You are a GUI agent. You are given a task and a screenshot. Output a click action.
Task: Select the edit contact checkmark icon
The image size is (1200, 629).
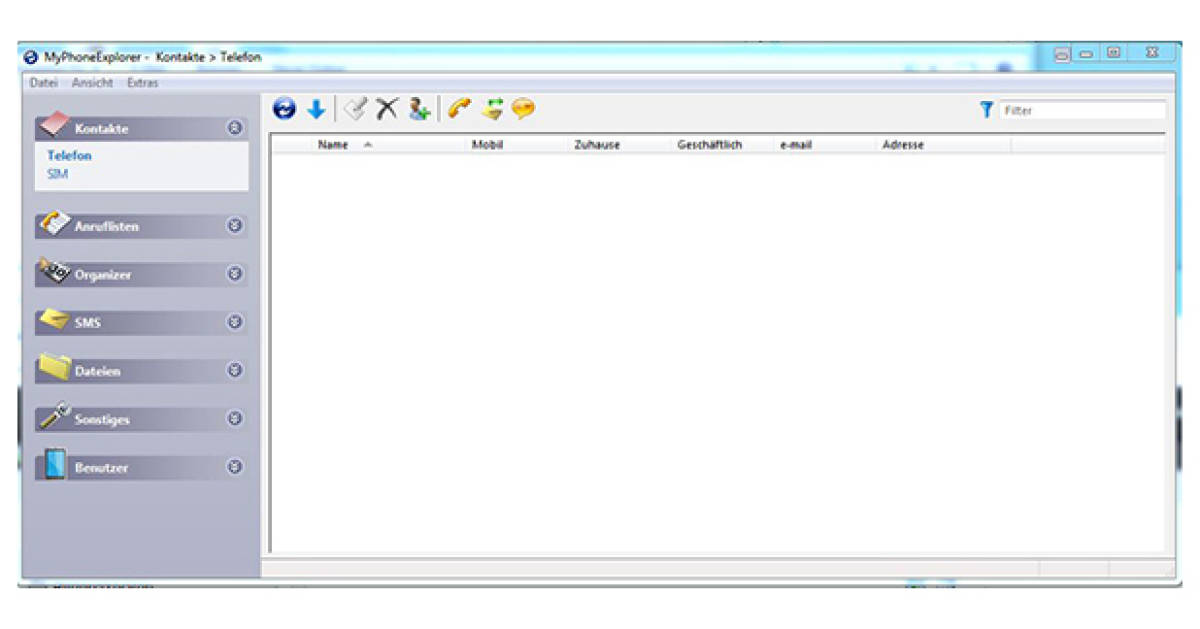click(x=355, y=109)
